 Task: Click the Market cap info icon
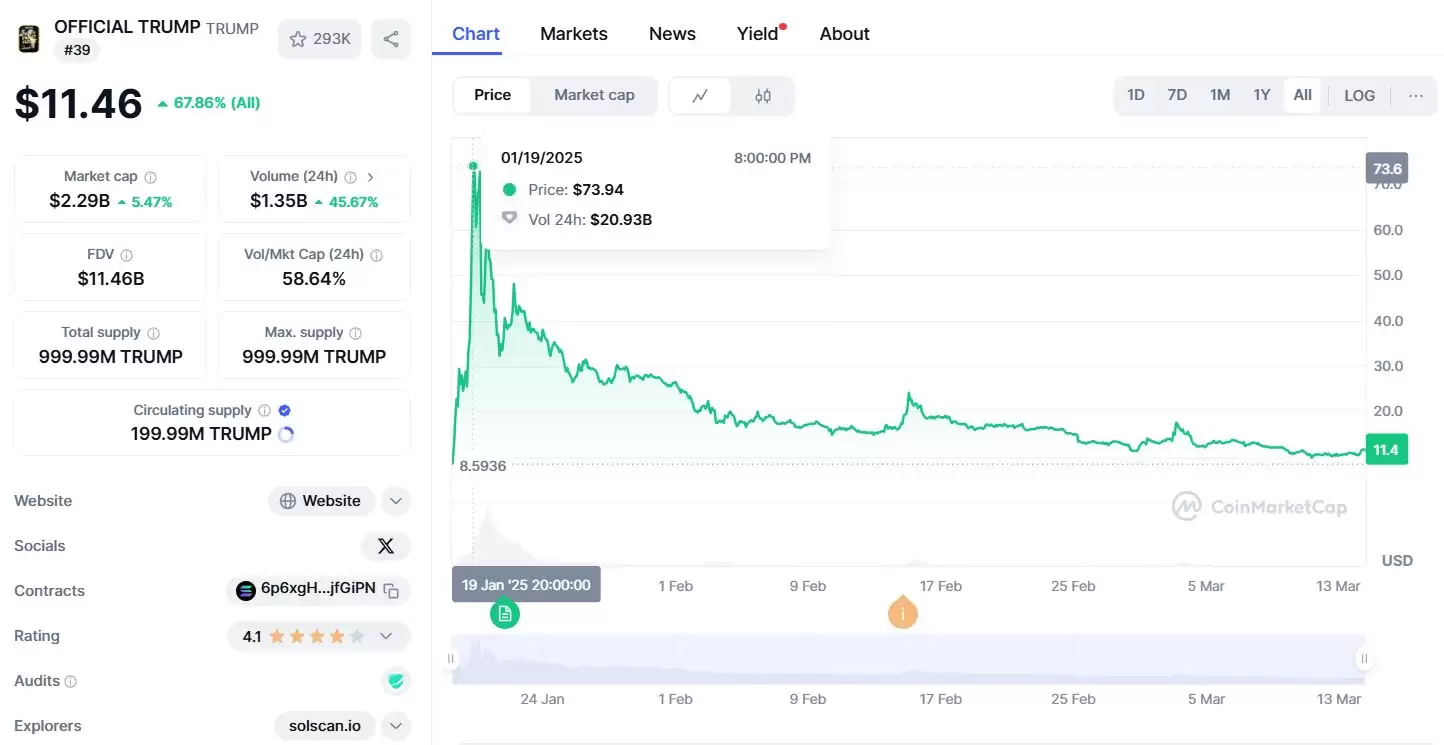point(150,177)
